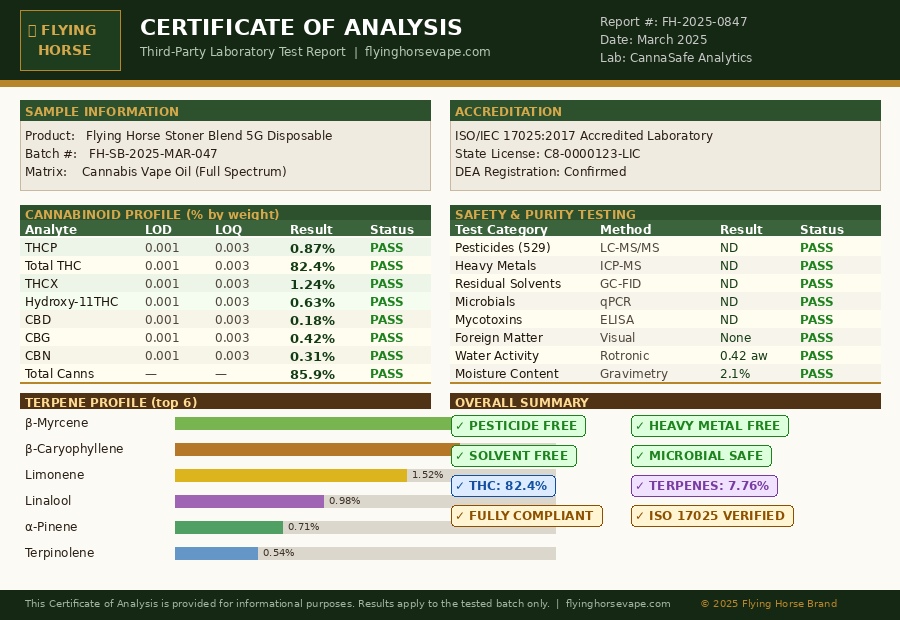
Task: Click the Batch # FH-SB-2025-MAR-047 value
Action: pos(153,154)
